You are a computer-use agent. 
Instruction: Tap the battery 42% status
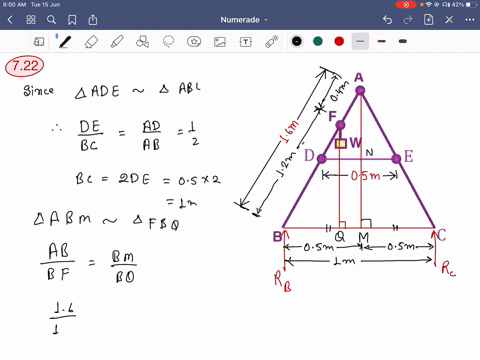tap(464, 5)
